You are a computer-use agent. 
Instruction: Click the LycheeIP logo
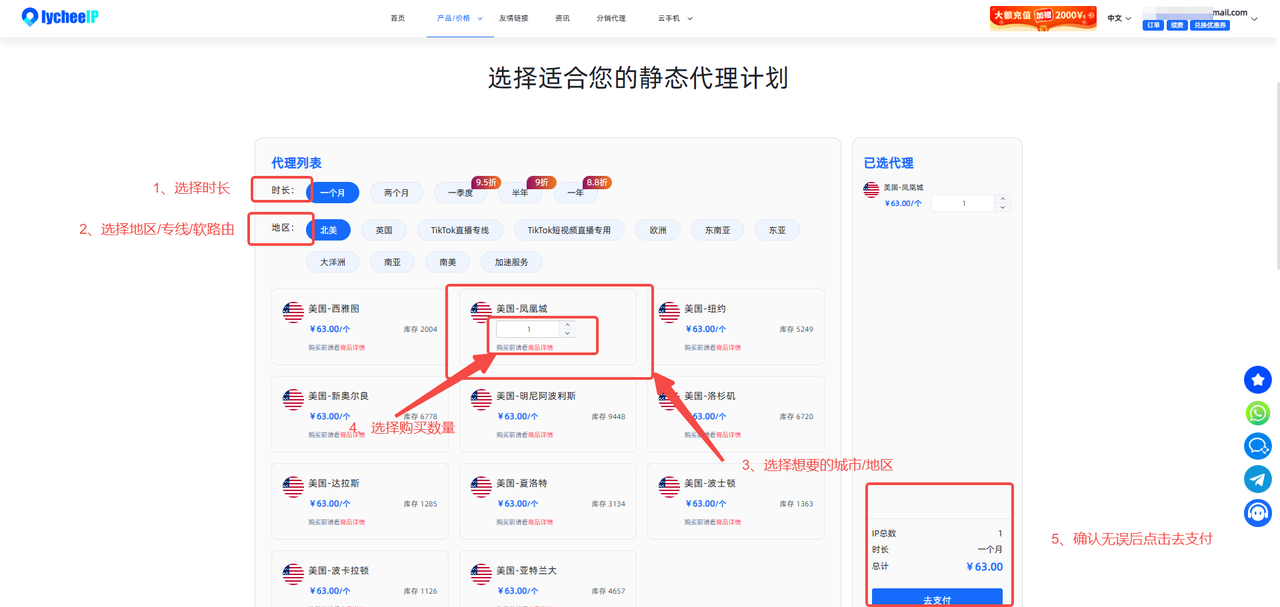click(60, 17)
